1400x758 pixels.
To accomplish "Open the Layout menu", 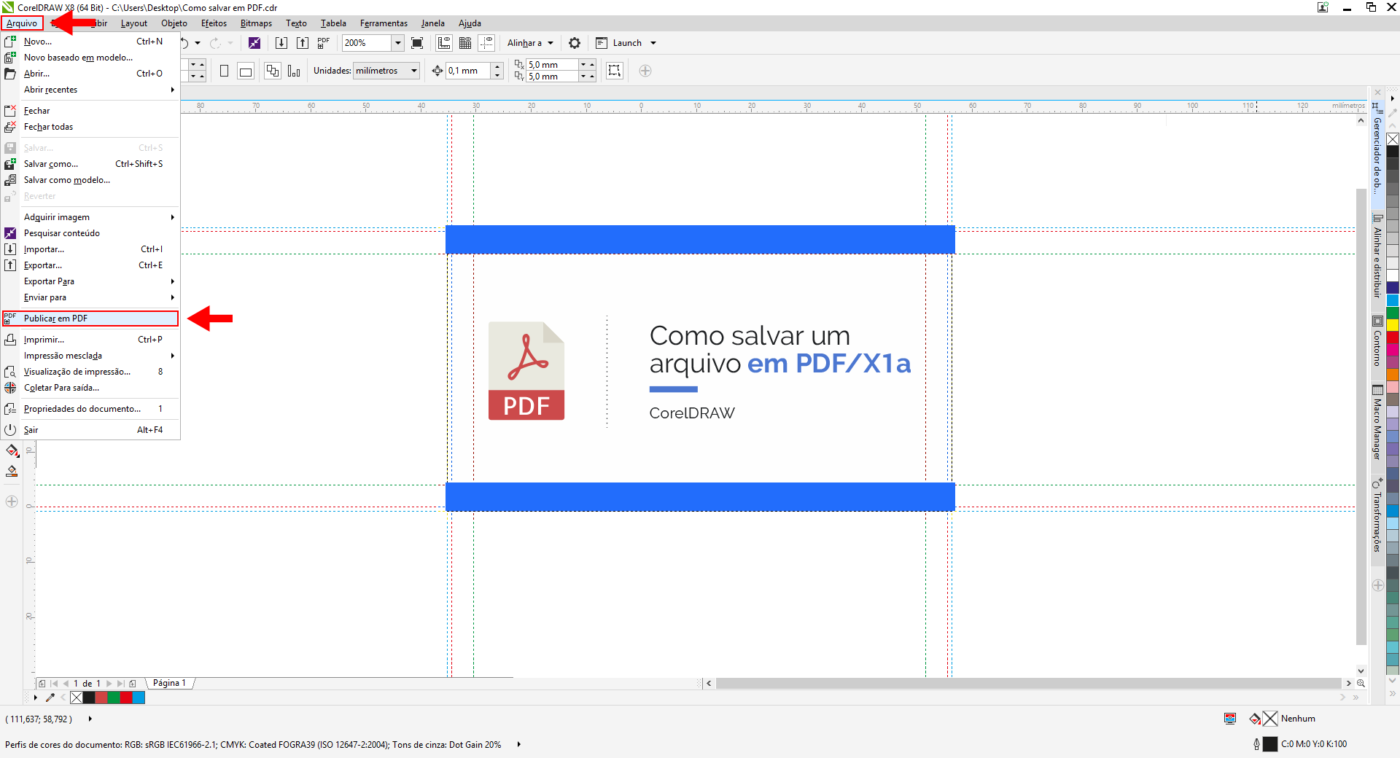I will tap(134, 22).
